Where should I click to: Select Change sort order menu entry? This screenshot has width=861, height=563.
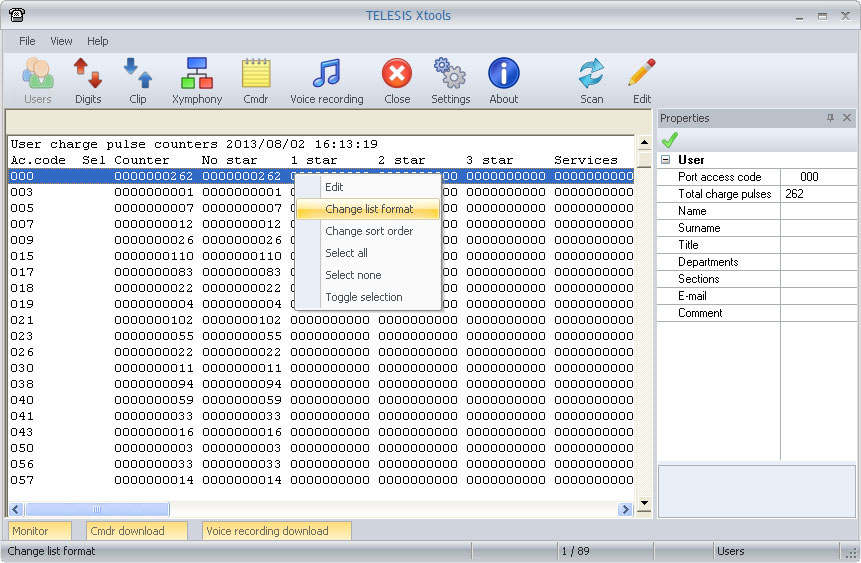[368, 231]
